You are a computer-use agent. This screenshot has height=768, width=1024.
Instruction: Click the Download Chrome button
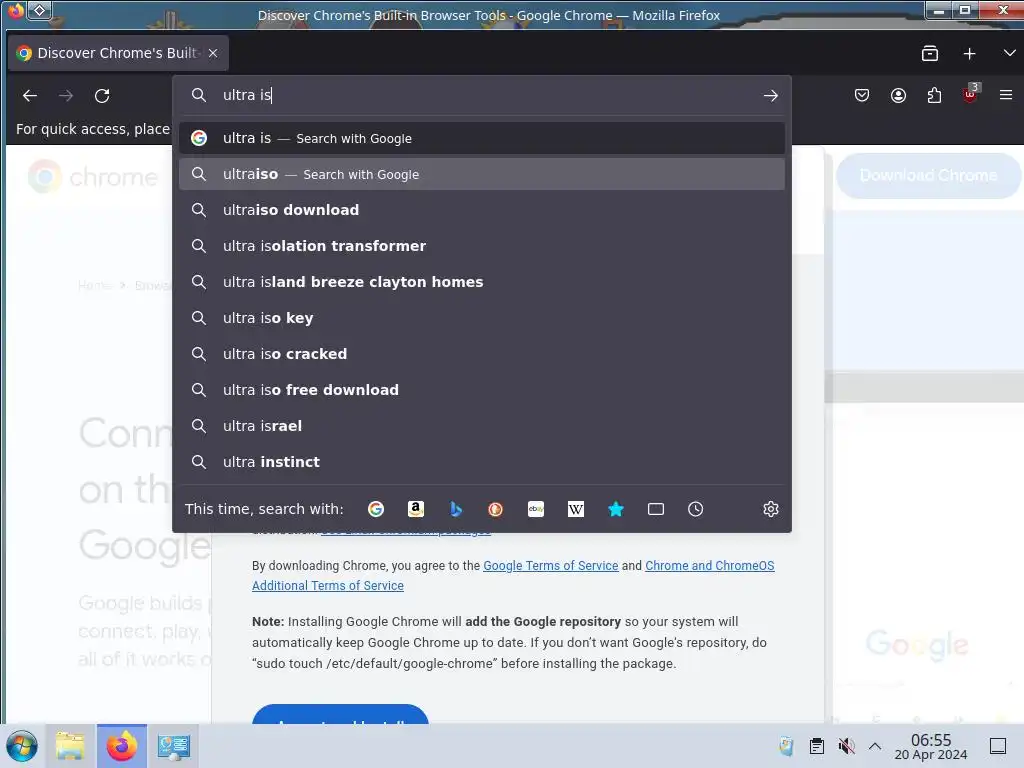pos(928,176)
